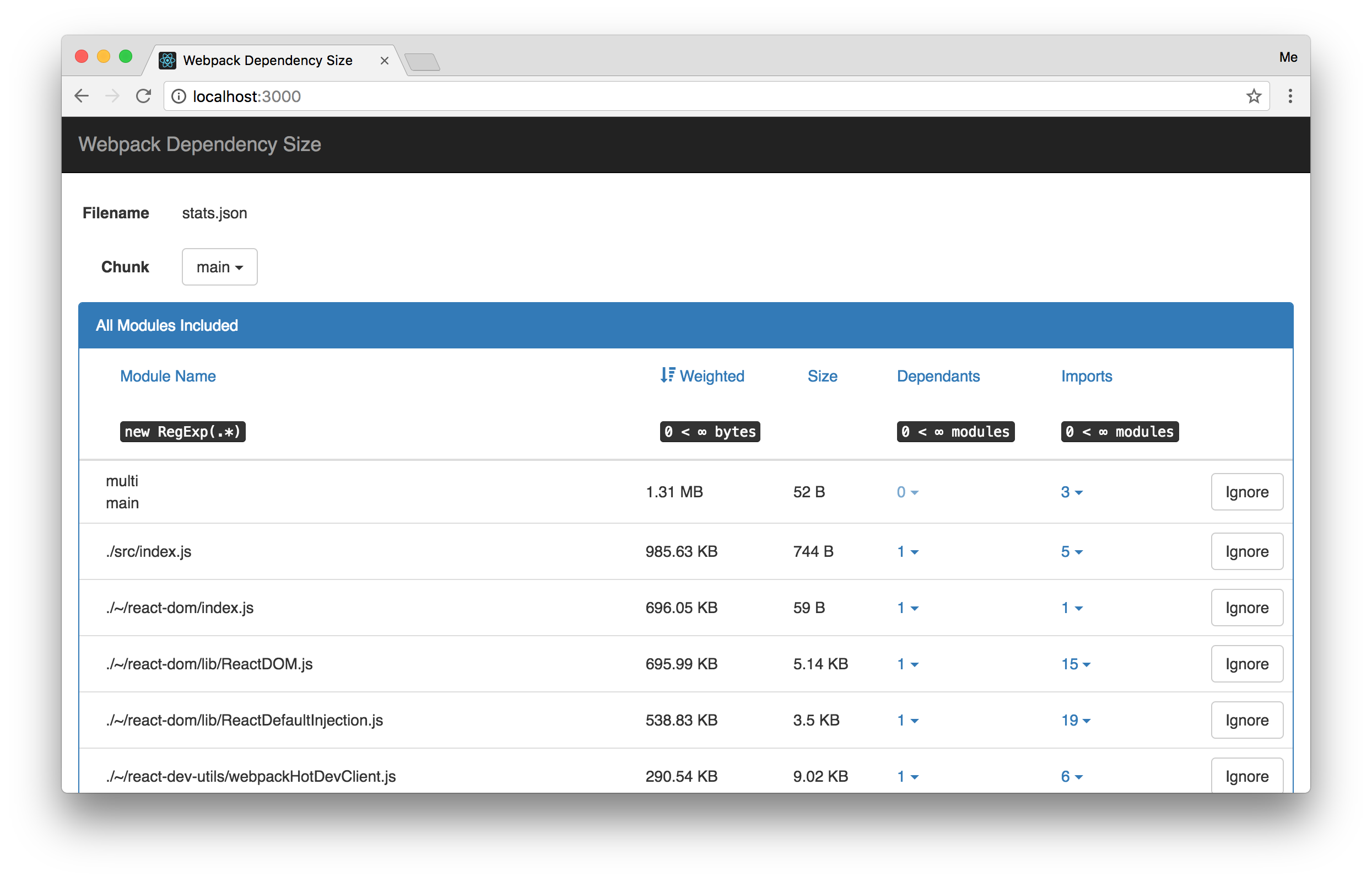This screenshot has width=1372, height=881.
Task: Click the sort-descending icon beside Weighted
Action: pos(667,375)
